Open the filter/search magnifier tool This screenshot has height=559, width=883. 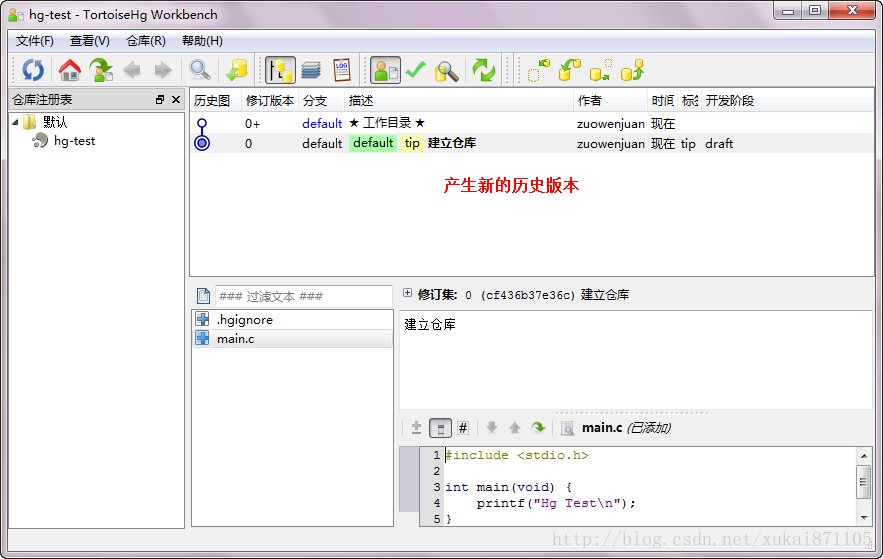point(200,70)
